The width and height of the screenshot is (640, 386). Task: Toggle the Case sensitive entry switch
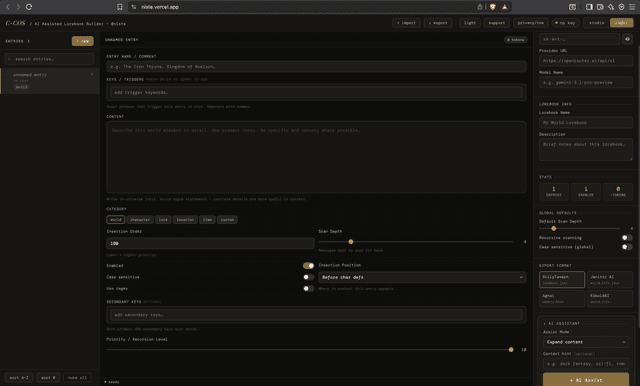click(x=309, y=277)
